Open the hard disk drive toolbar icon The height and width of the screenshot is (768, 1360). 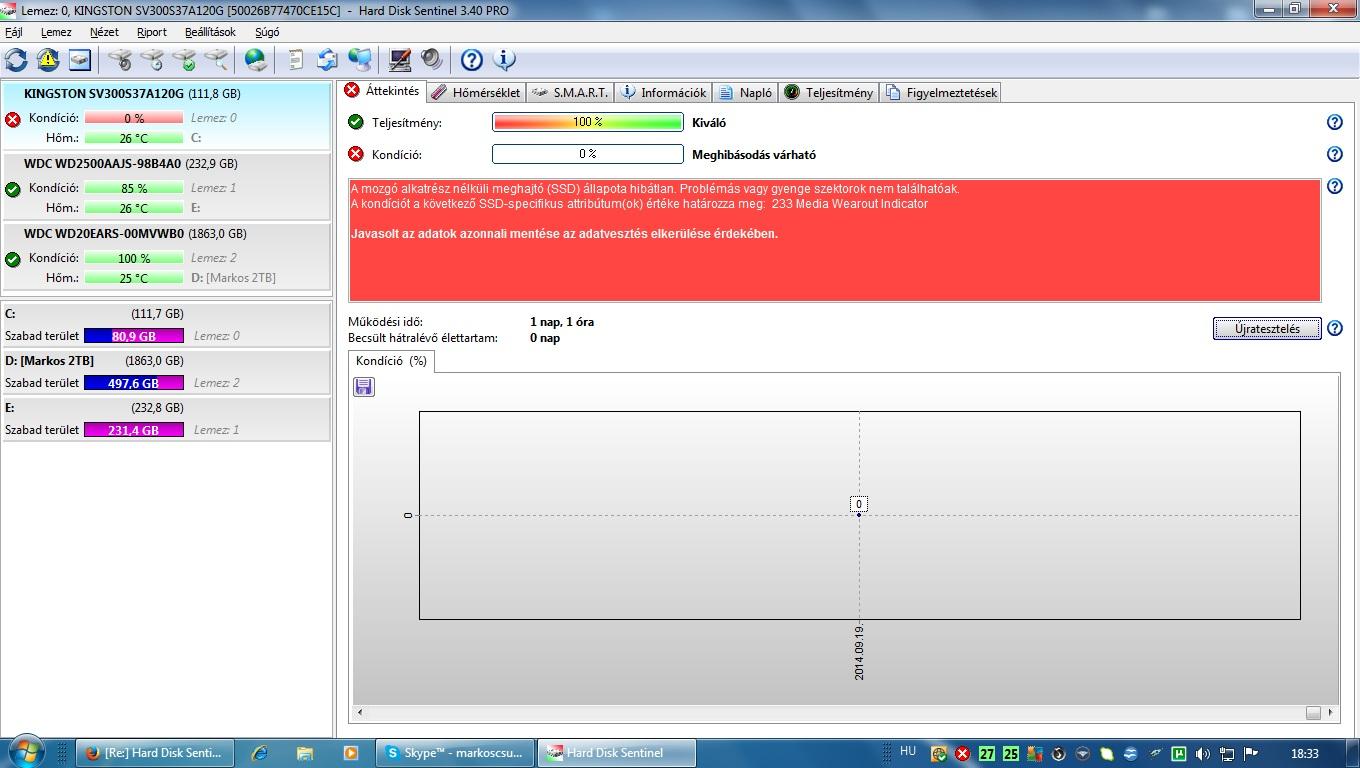80,60
